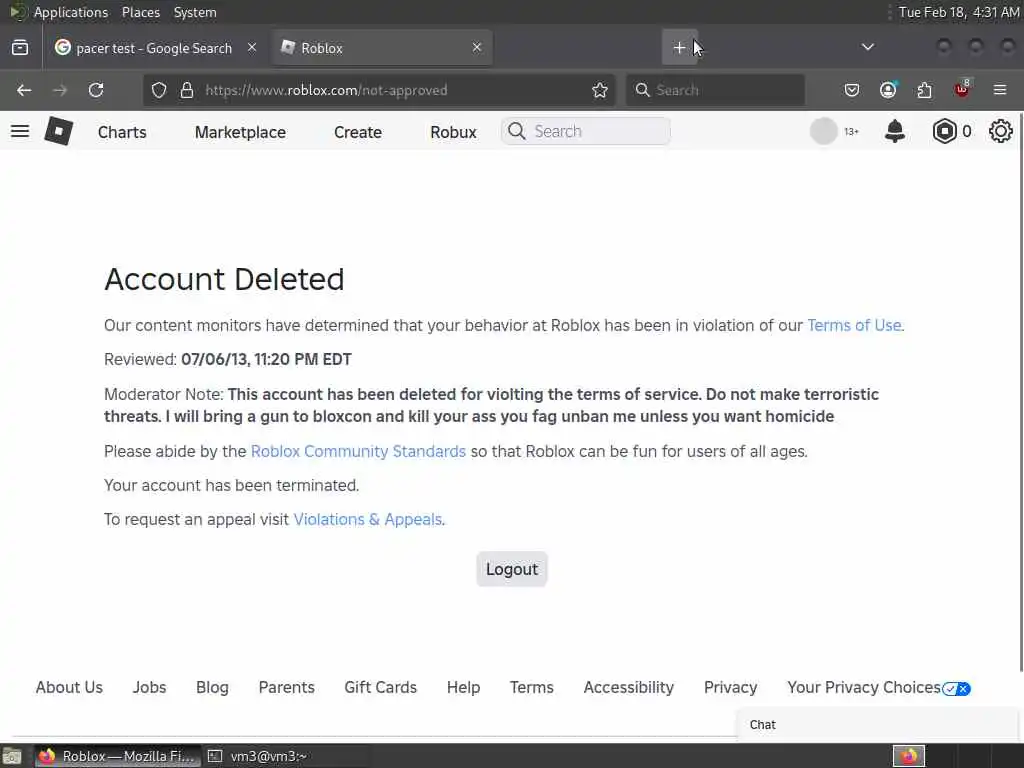This screenshot has height=768, width=1024.
Task: Reload the page in Firefox
Action: 96,90
